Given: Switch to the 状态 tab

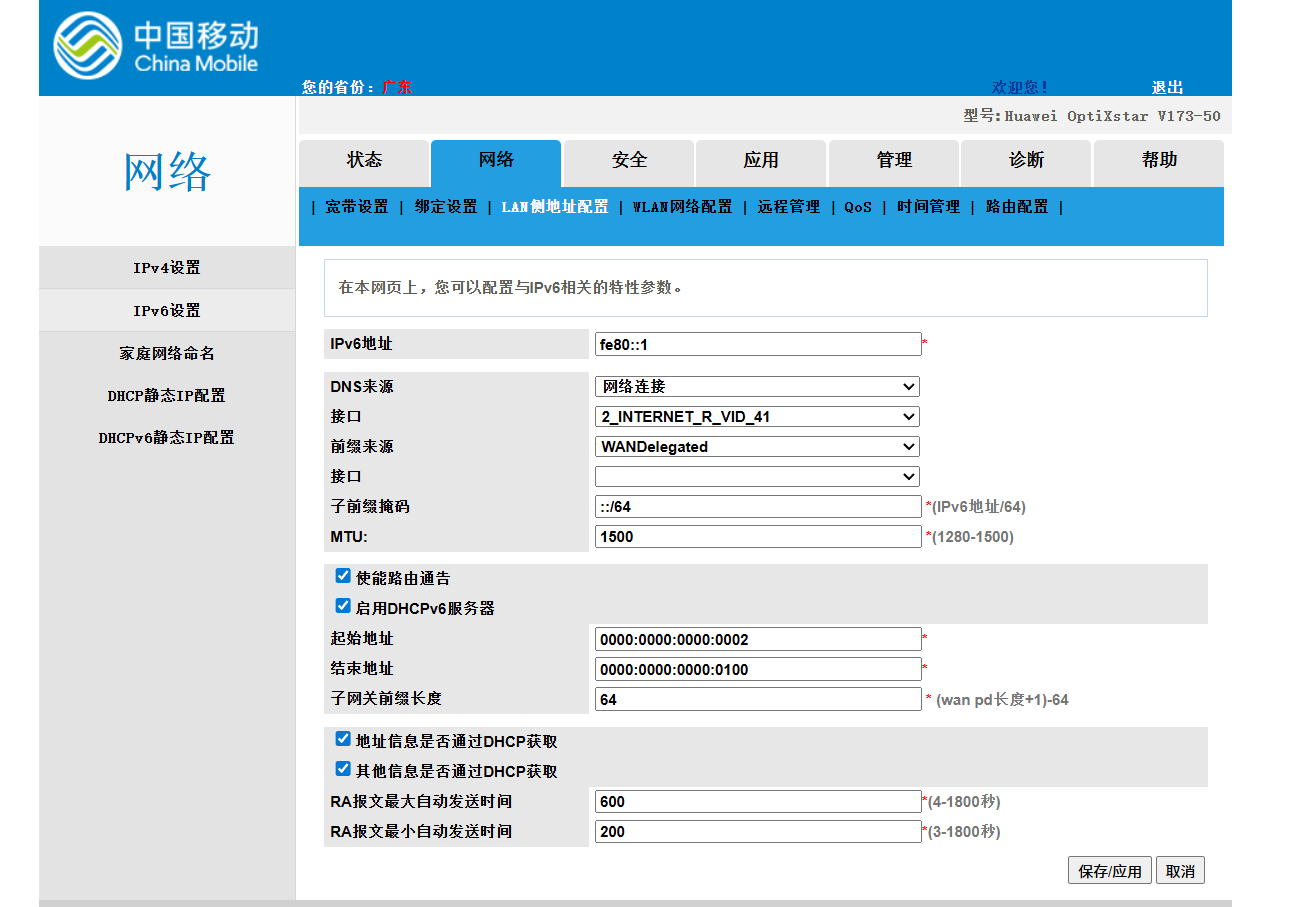Looking at the screenshot, I should [x=364, y=161].
